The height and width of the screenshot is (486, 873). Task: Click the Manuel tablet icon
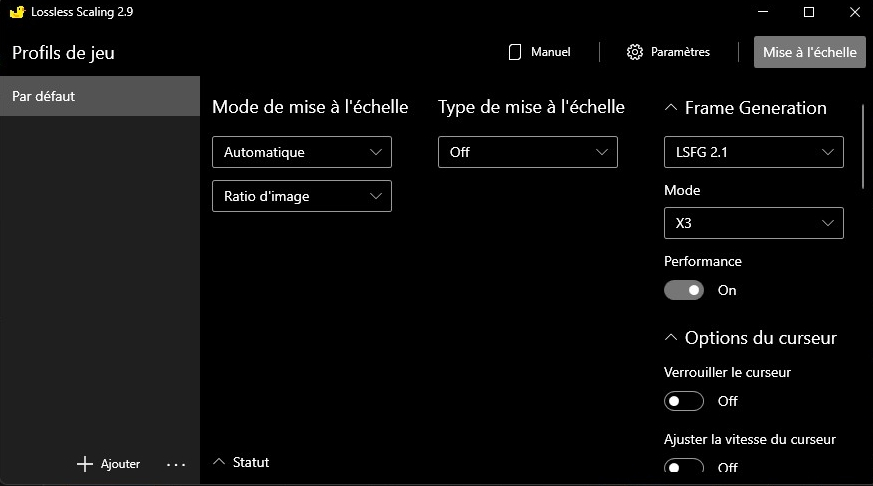click(x=516, y=52)
